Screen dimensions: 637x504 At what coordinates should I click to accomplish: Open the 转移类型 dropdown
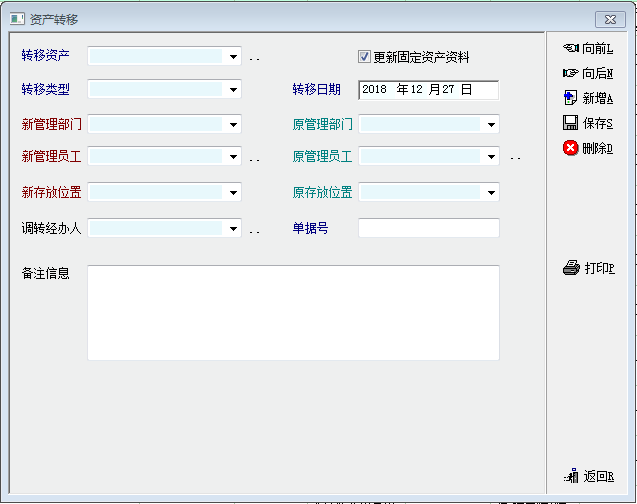click(233, 90)
